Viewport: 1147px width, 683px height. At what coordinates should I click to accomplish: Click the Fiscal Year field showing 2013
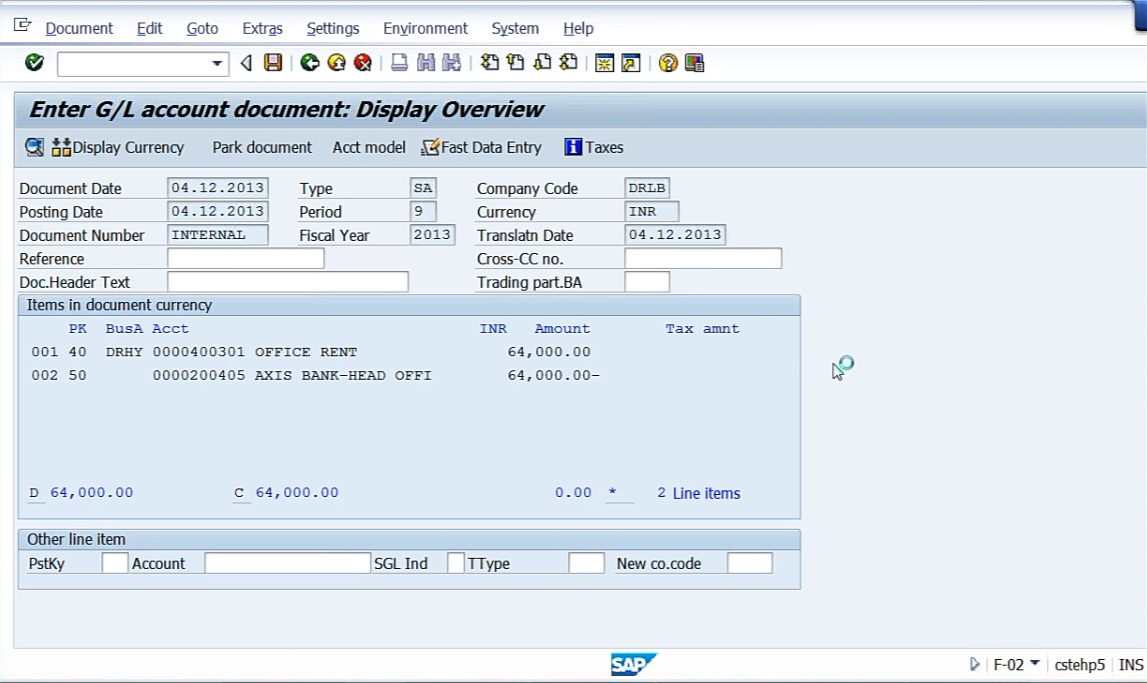pyautogui.click(x=432, y=235)
